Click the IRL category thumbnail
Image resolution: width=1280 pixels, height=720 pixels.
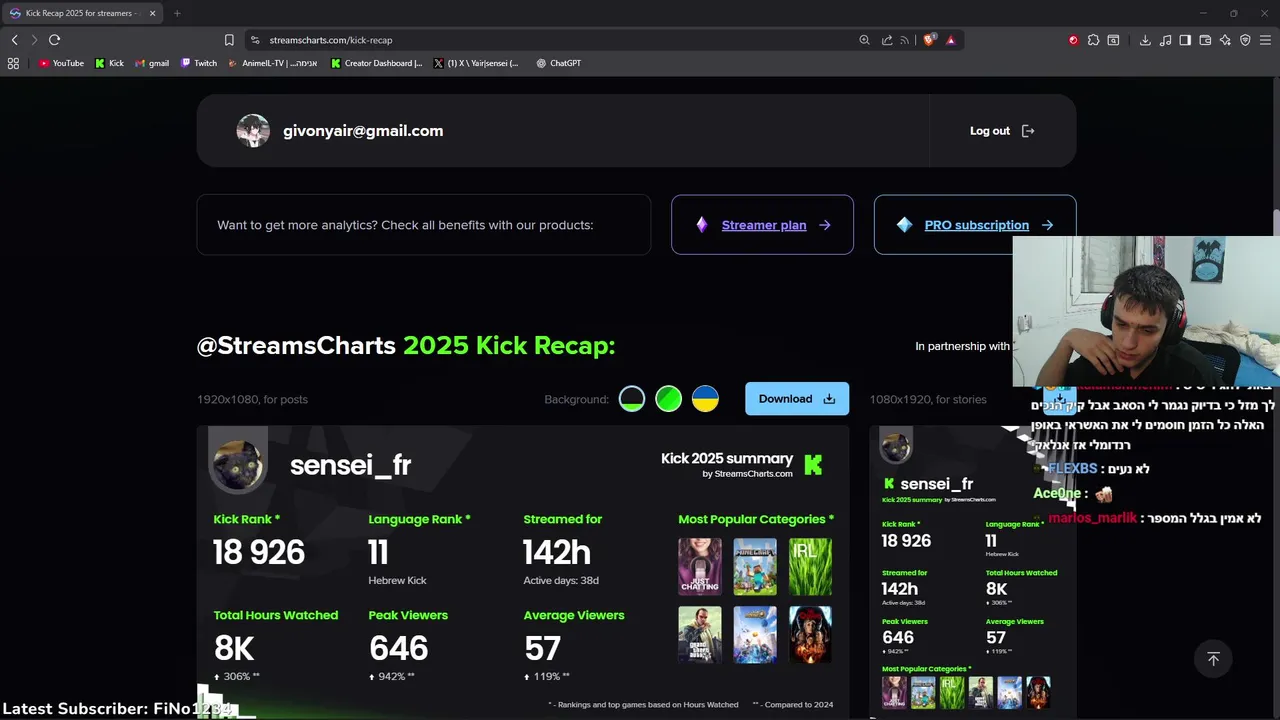[x=810, y=567]
